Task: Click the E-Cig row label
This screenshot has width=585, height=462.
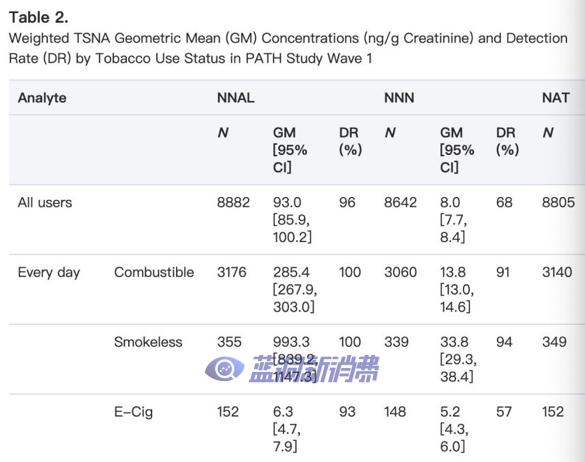Action: click(x=134, y=412)
